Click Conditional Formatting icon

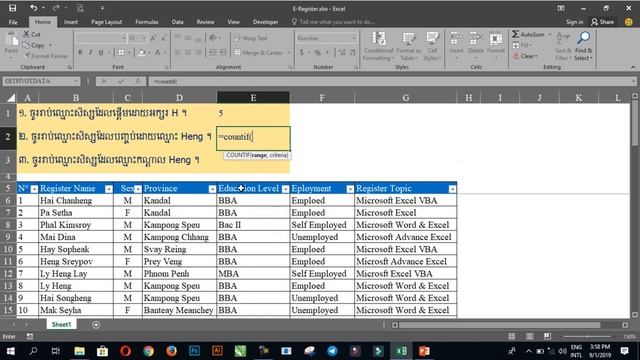(x=379, y=39)
